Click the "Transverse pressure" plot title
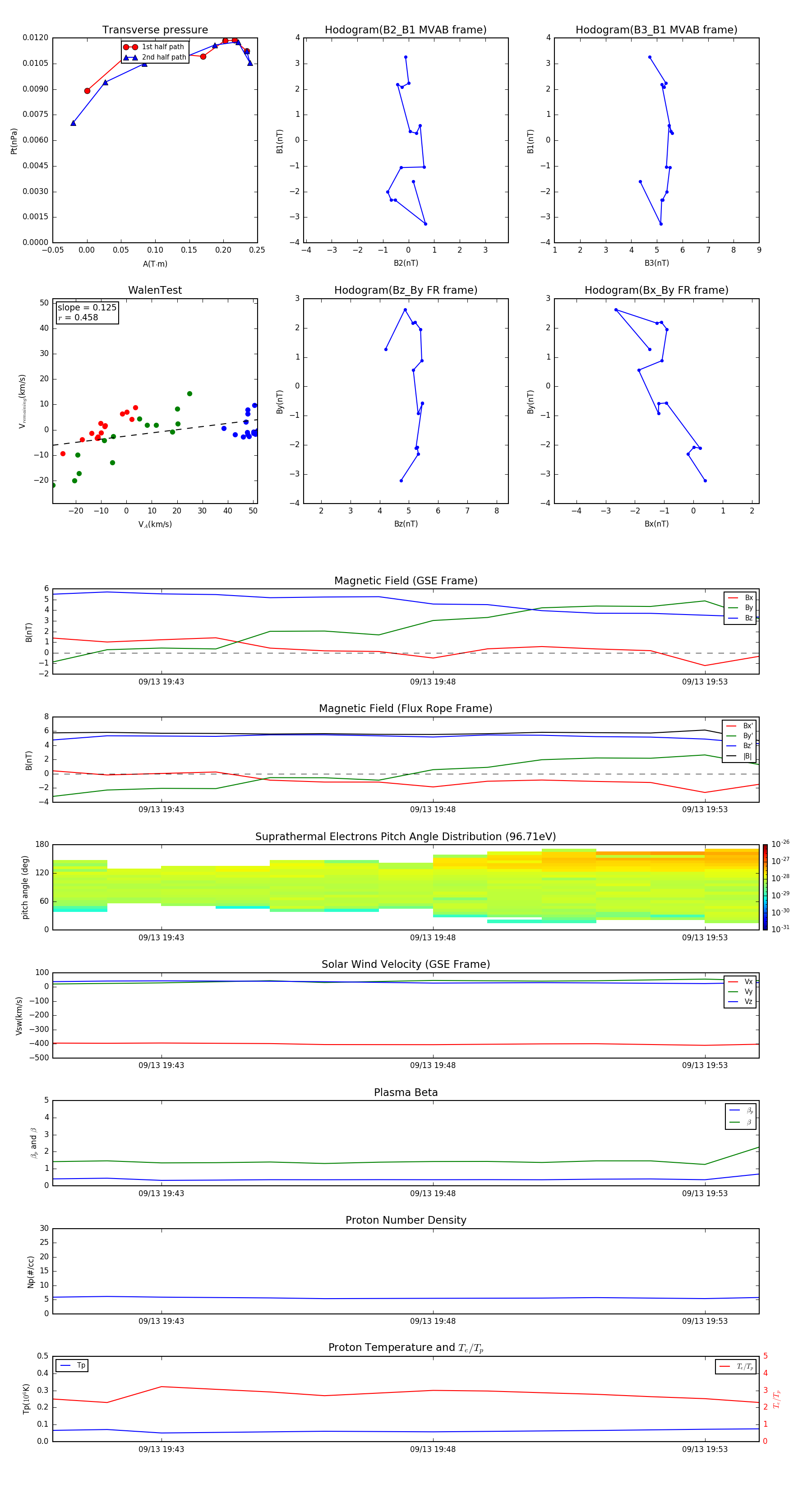The height and width of the screenshot is (1489, 812). click(x=155, y=30)
